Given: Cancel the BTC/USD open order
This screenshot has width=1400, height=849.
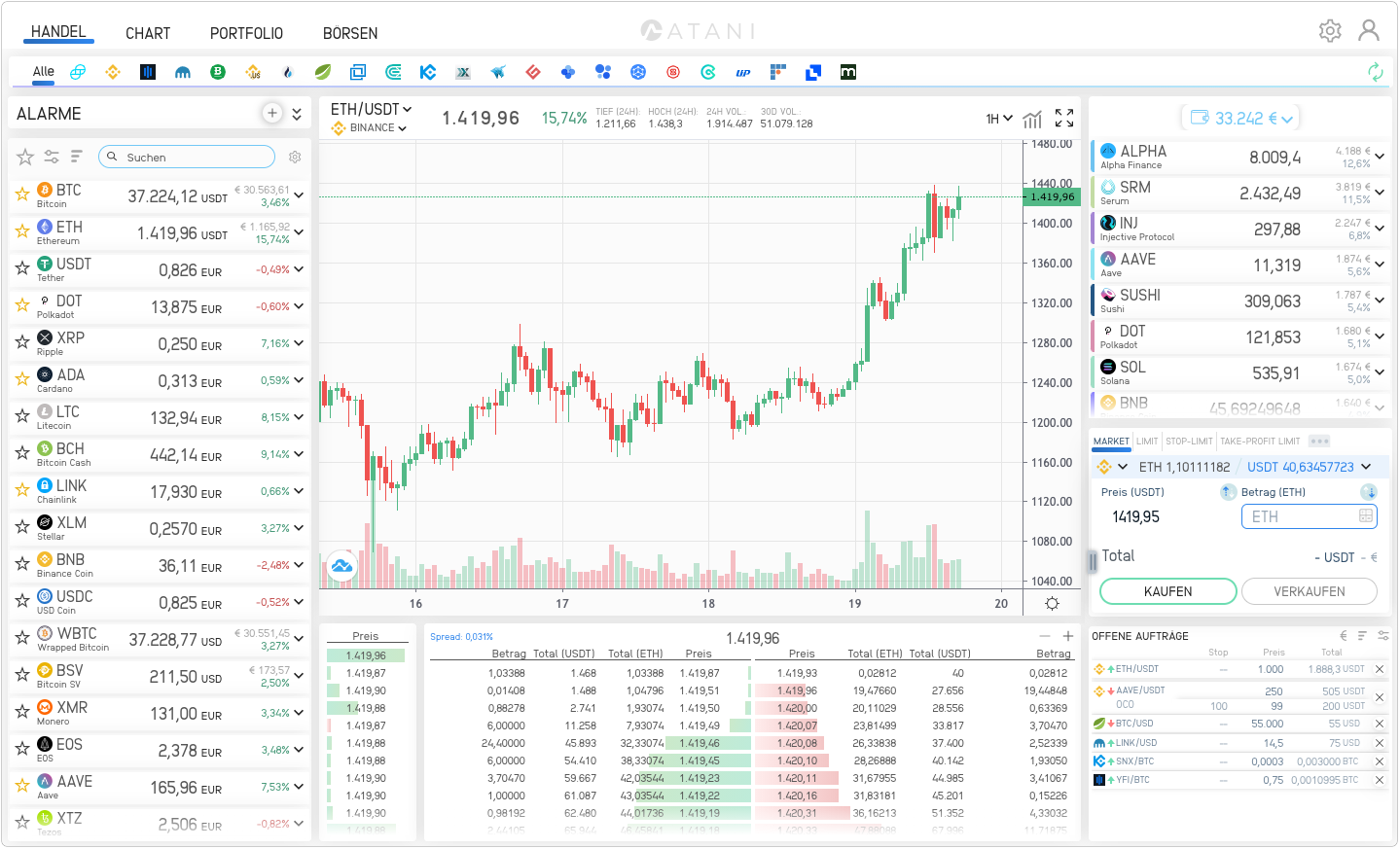Looking at the screenshot, I should tap(1380, 724).
